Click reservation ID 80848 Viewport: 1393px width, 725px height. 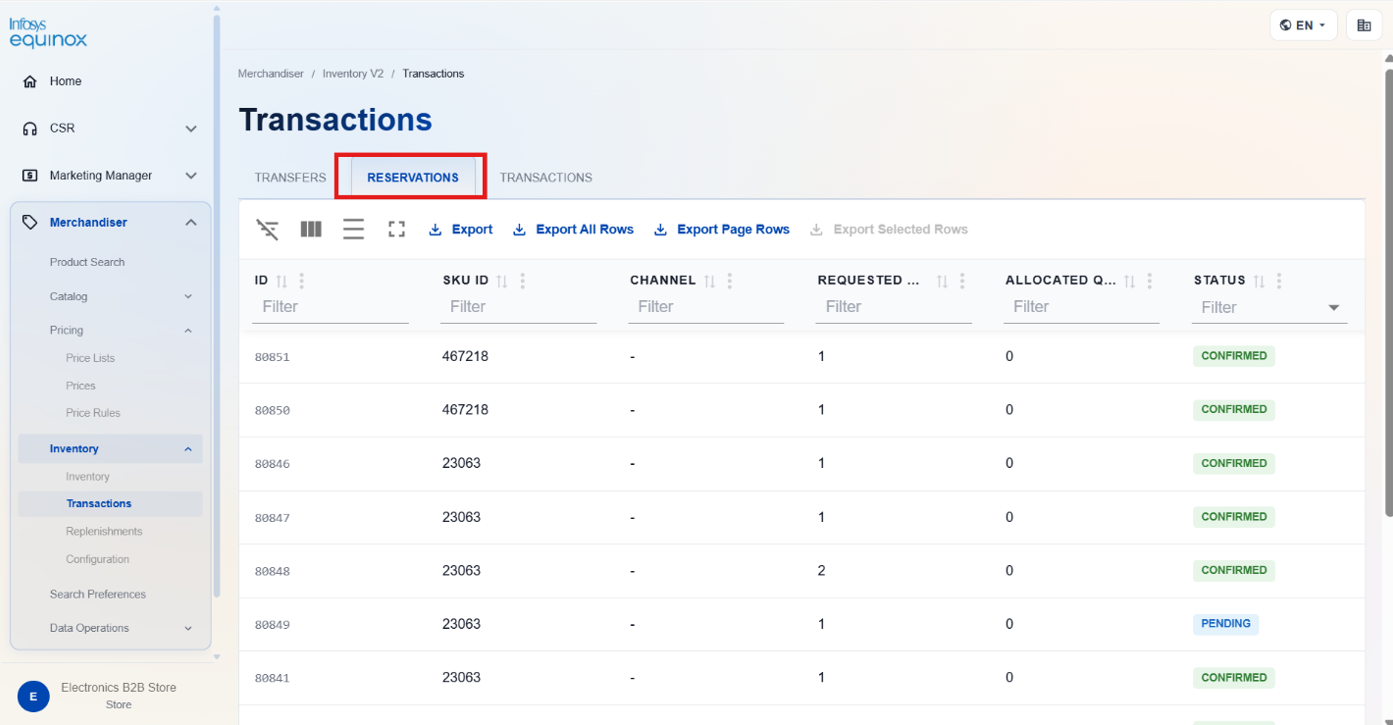click(x=272, y=572)
